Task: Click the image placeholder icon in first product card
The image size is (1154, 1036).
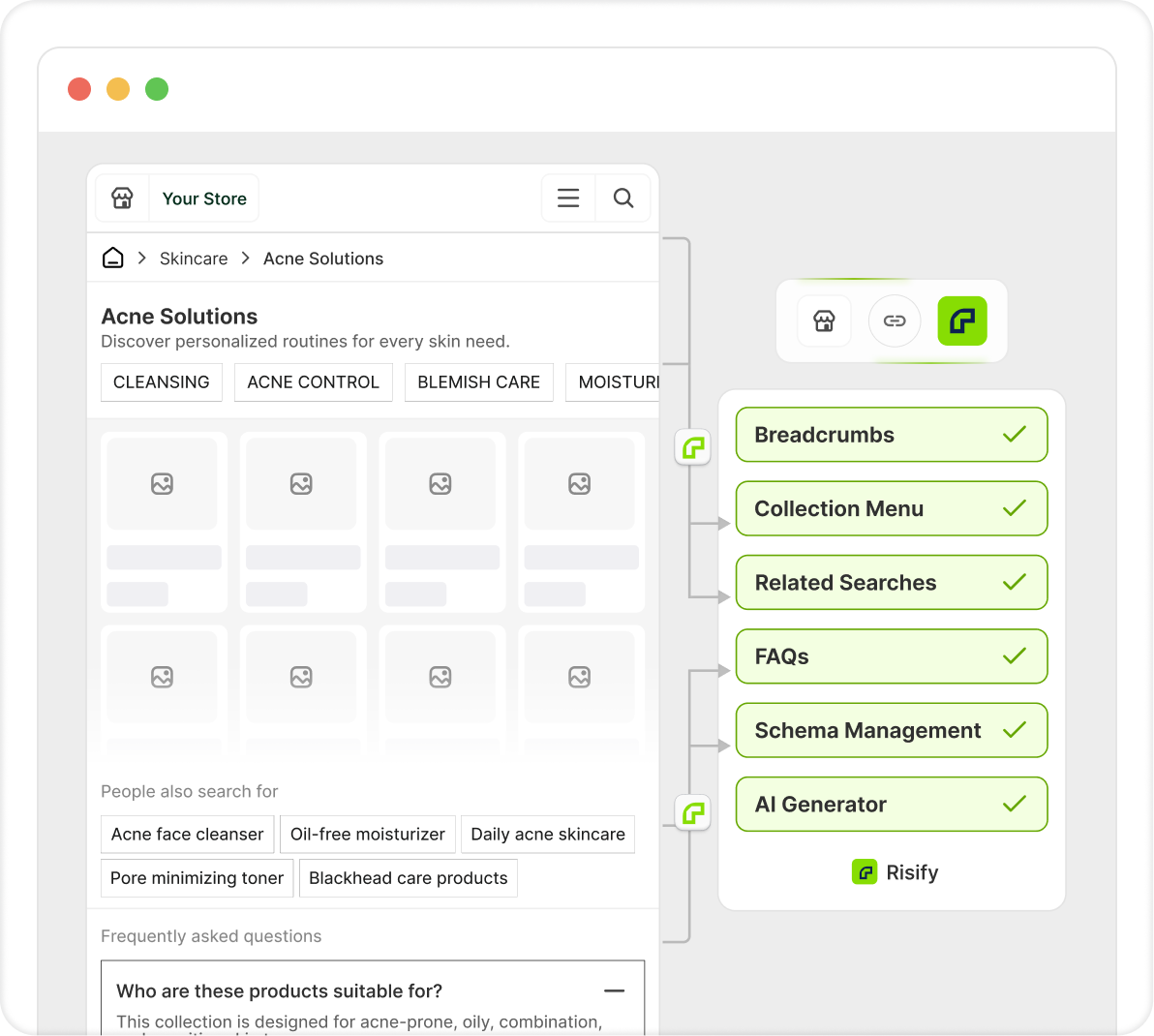Action: 164,482
